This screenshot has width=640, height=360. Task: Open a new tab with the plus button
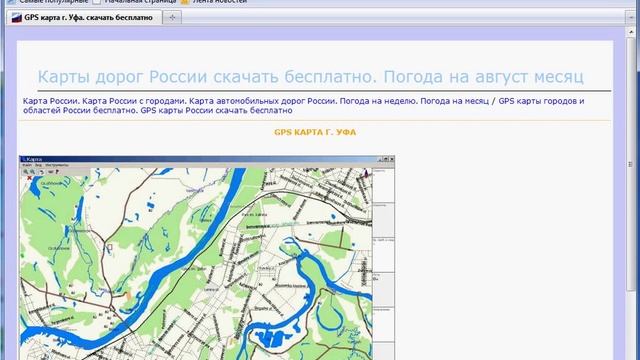(x=172, y=18)
